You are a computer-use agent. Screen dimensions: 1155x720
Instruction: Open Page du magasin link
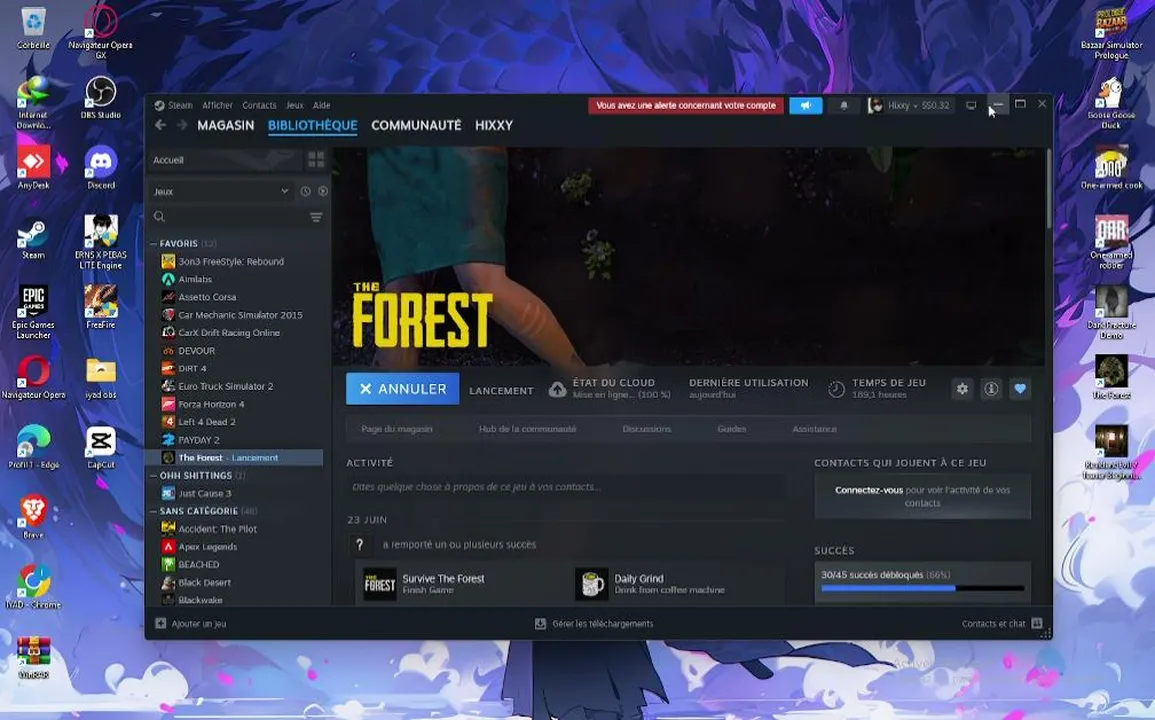coord(396,429)
